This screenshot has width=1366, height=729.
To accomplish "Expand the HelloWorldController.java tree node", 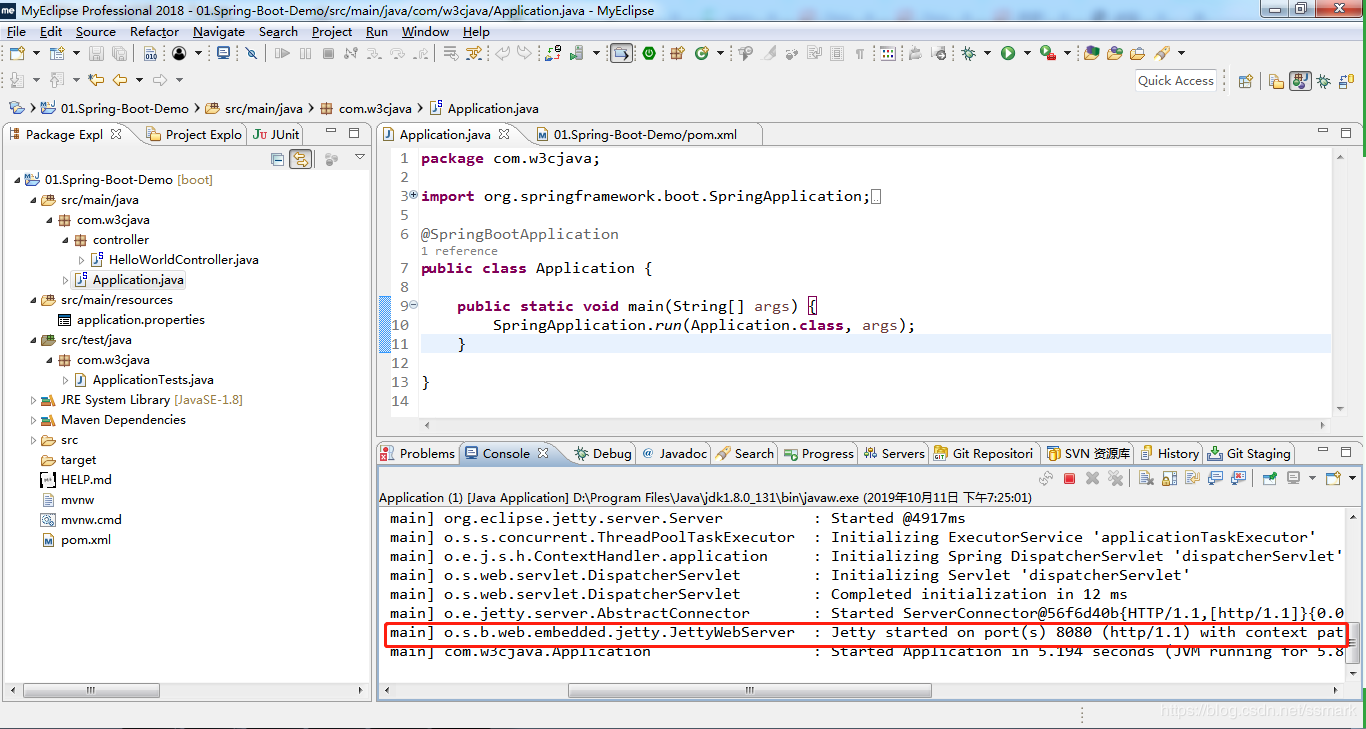I will tap(82, 260).
